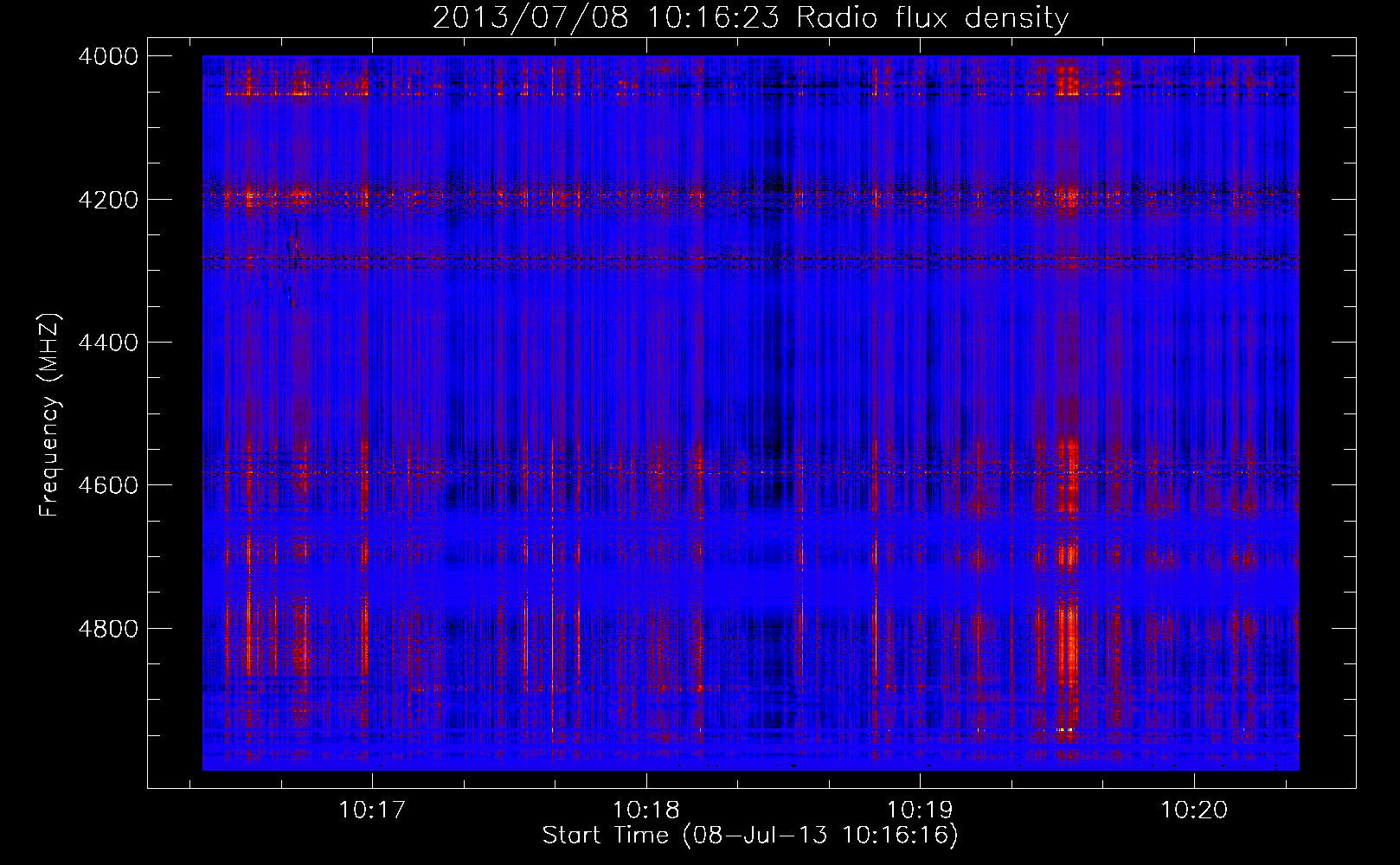1400x865 pixels.
Task: Click the "Start Time (08-Jul-13 10:16:16)" label
Action: tap(750, 836)
